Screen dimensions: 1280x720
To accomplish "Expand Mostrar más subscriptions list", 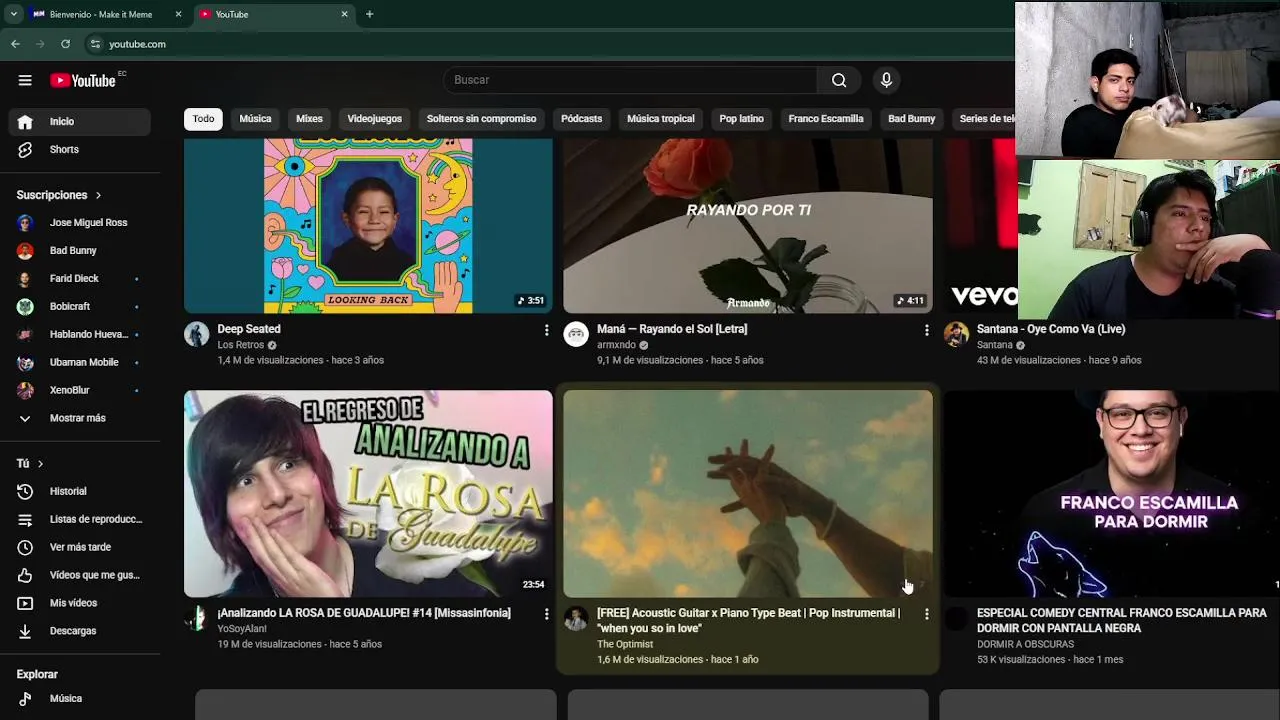I will coord(80,418).
